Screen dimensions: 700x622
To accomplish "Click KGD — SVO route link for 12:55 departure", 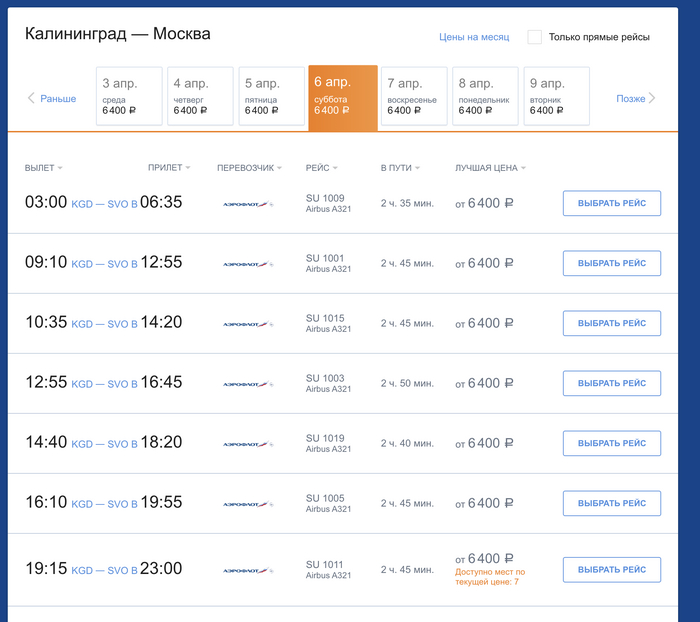I will pos(104,384).
